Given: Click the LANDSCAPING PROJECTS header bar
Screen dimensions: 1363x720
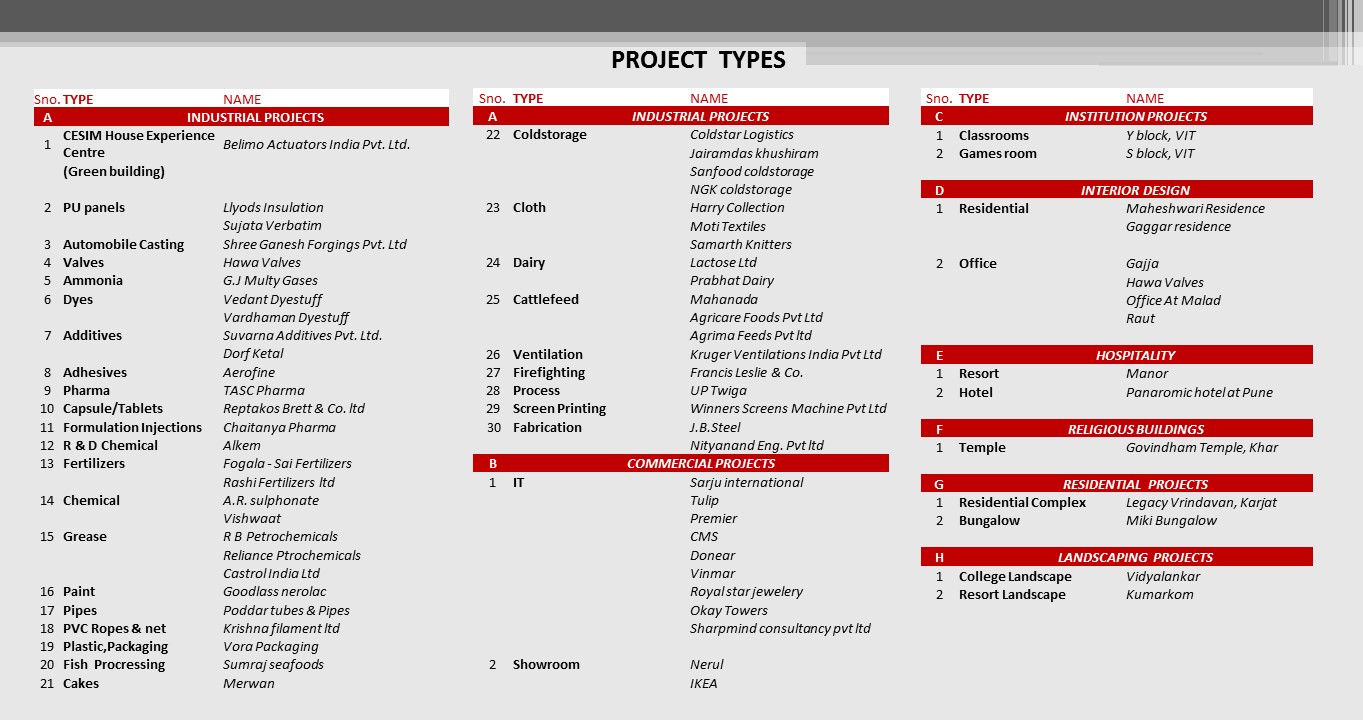Looking at the screenshot, I should click(x=1116, y=557).
